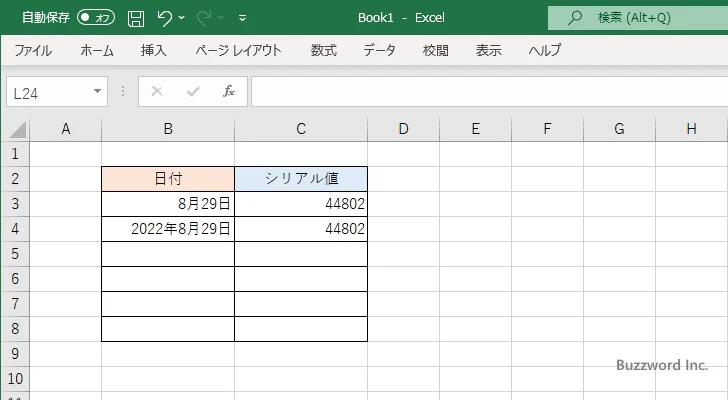
Task: Select column C header
Action: (x=301, y=129)
